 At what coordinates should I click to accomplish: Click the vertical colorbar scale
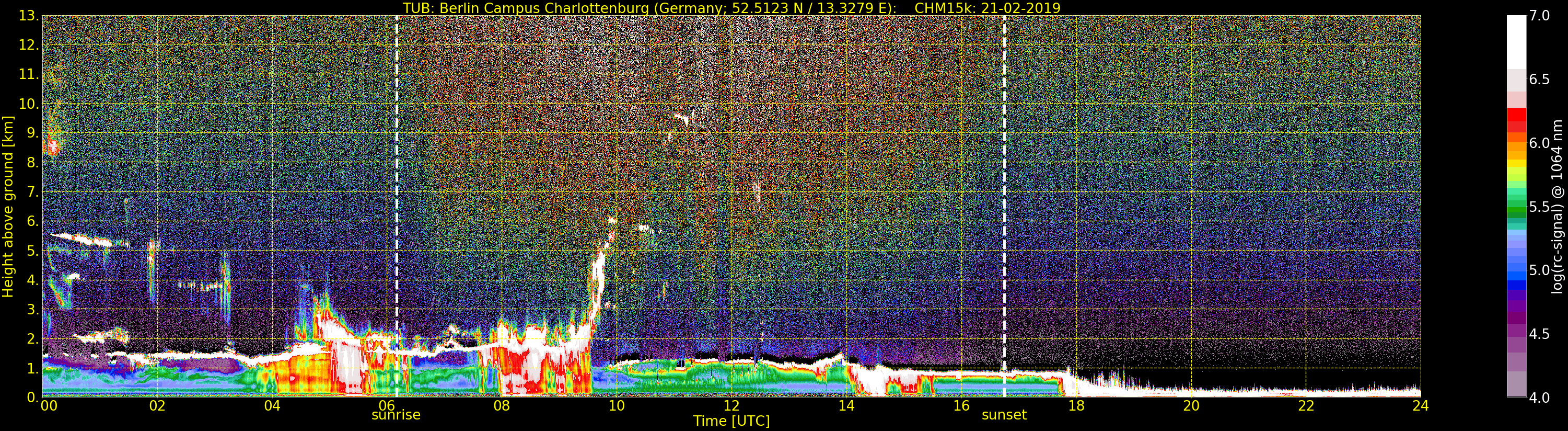[x=1516, y=206]
